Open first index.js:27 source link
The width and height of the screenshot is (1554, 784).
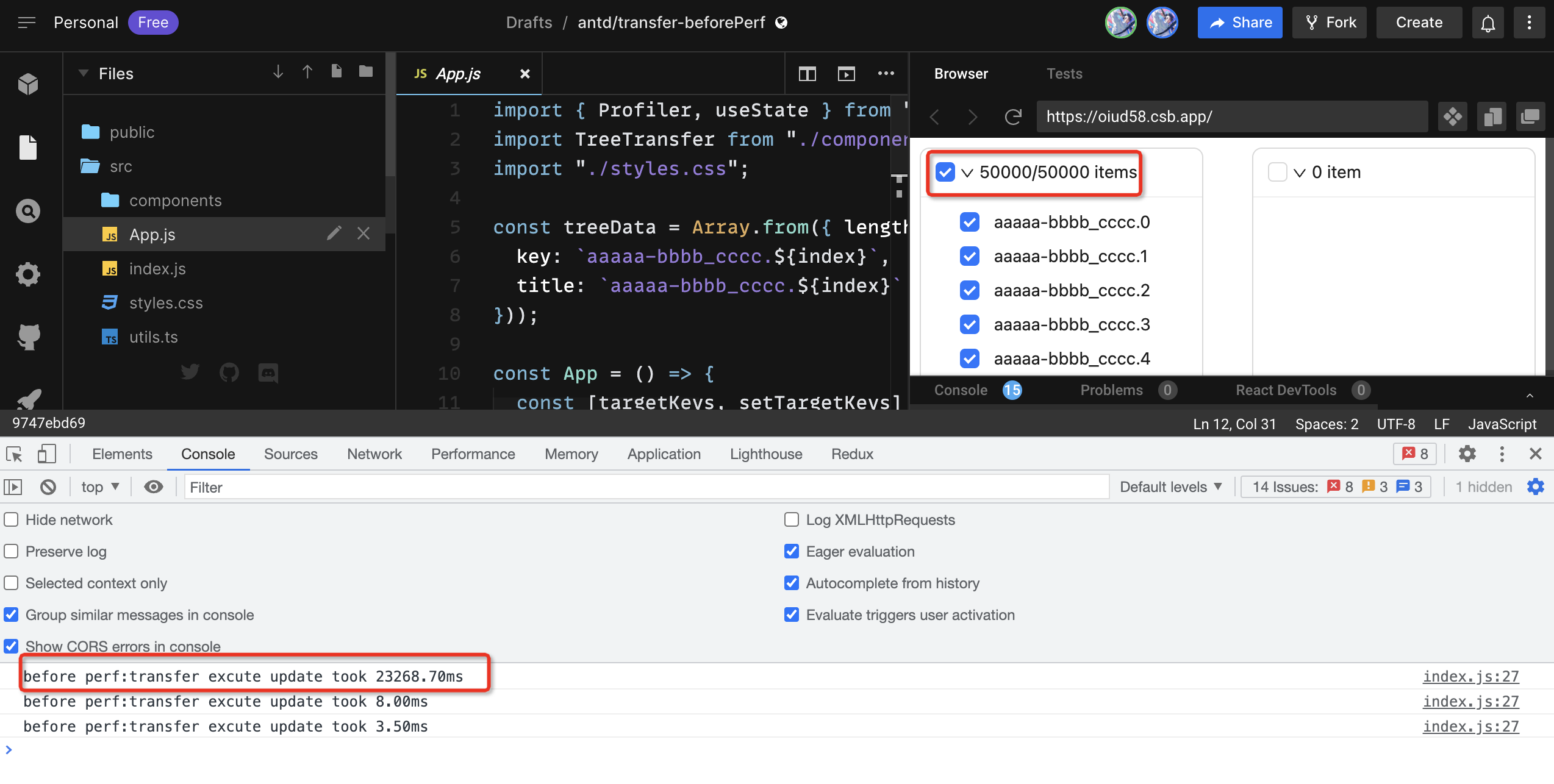tap(1470, 677)
